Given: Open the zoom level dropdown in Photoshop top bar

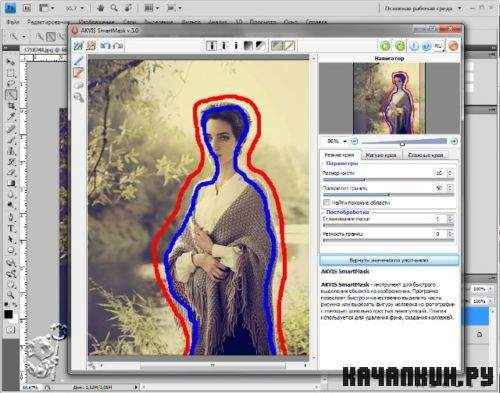Looking at the screenshot, I should [x=82, y=8].
